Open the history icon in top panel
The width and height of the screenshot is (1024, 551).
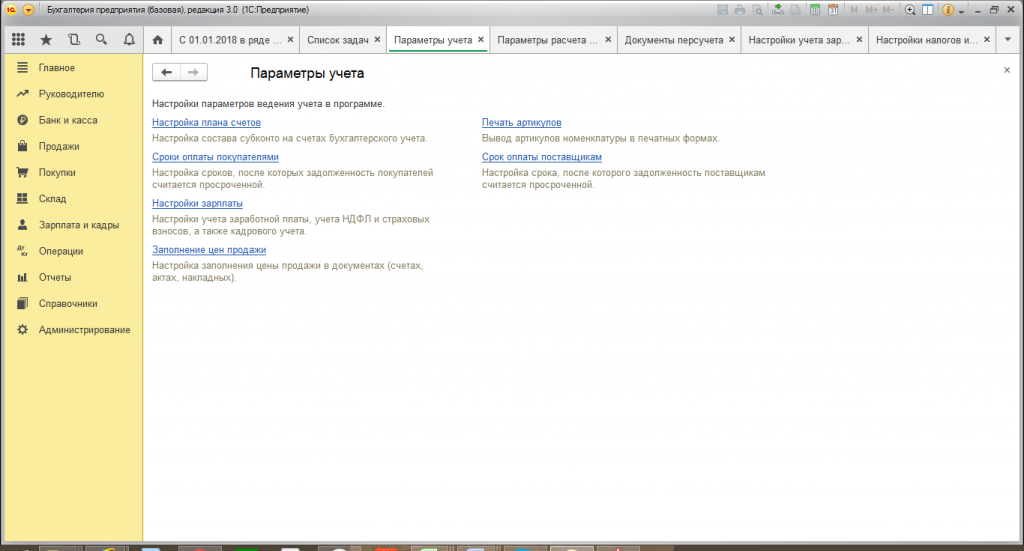click(x=74, y=40)
